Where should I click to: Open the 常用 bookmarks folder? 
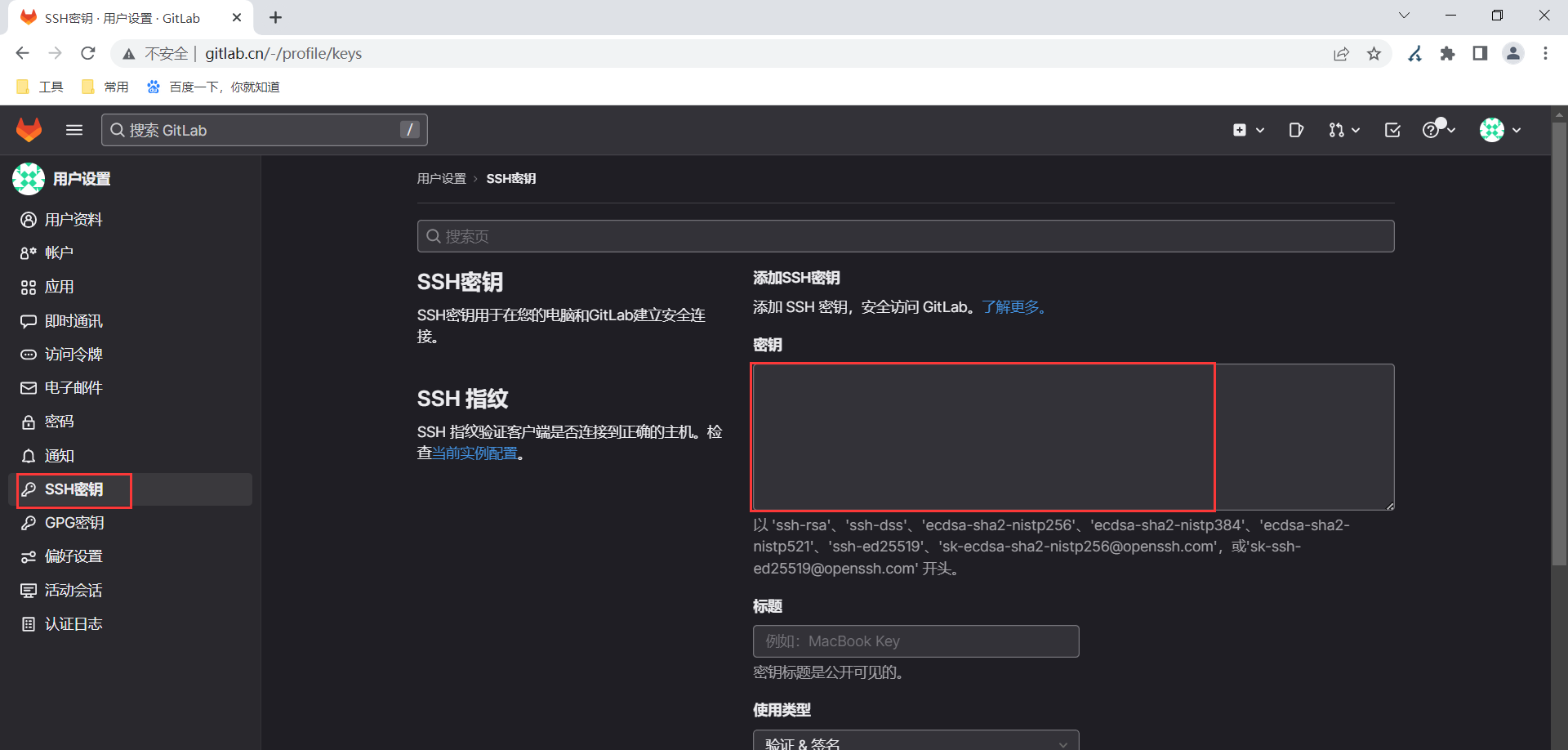(x=105, y=87)
